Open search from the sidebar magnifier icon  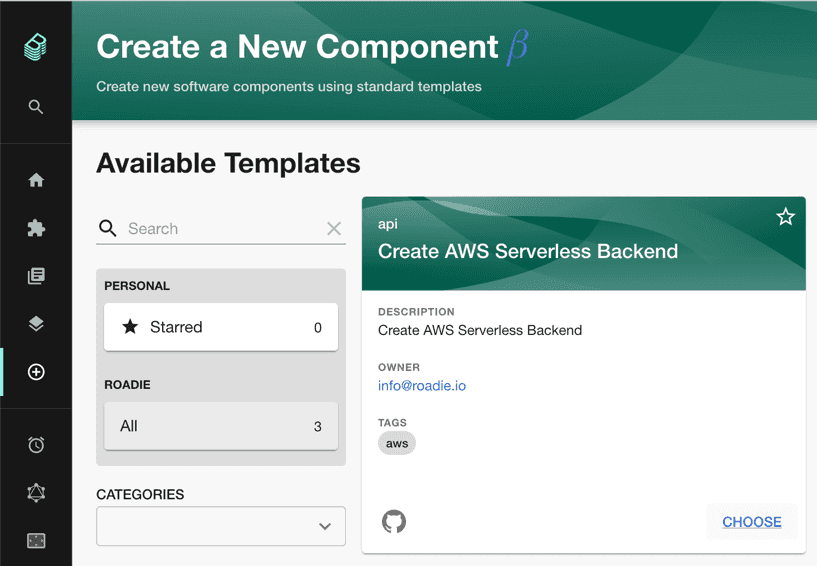[x=35, y=107]
